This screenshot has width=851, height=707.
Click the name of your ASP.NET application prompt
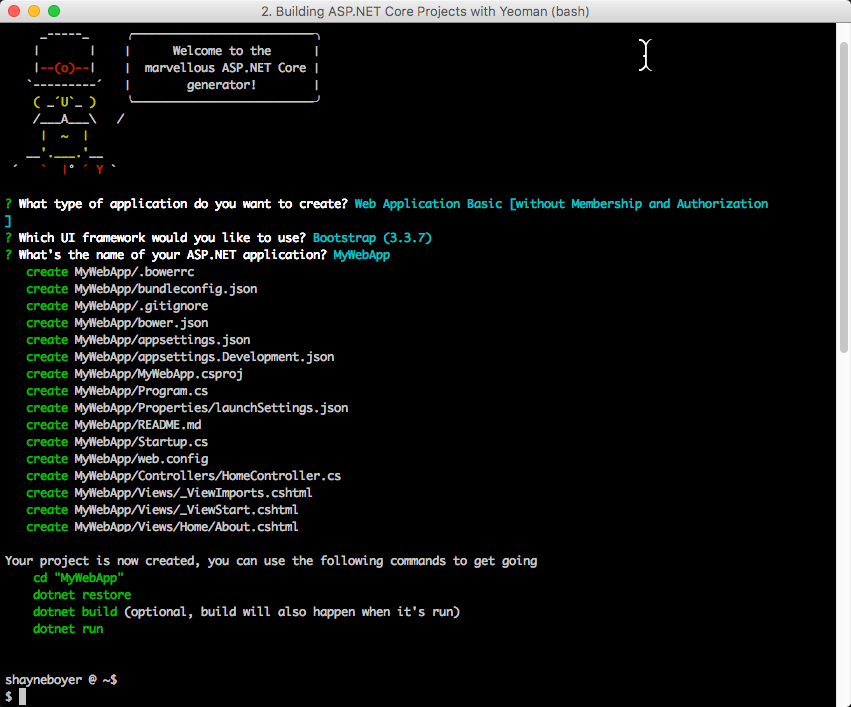[x=173, y=255]
